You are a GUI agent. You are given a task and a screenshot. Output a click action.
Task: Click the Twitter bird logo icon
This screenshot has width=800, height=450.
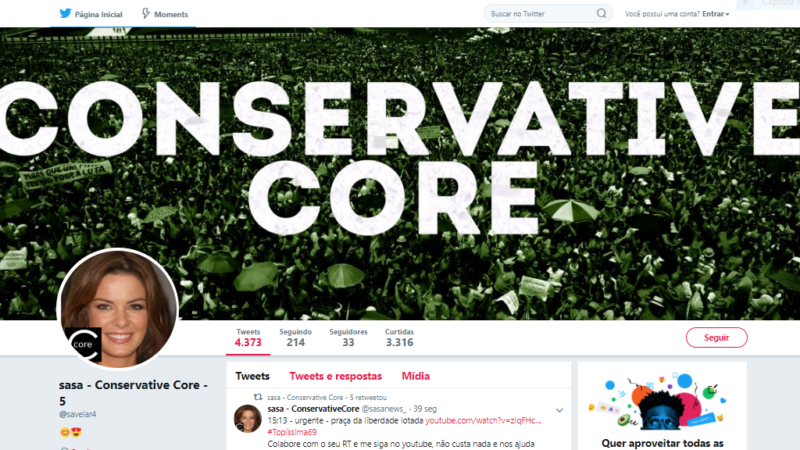[65, 13]
